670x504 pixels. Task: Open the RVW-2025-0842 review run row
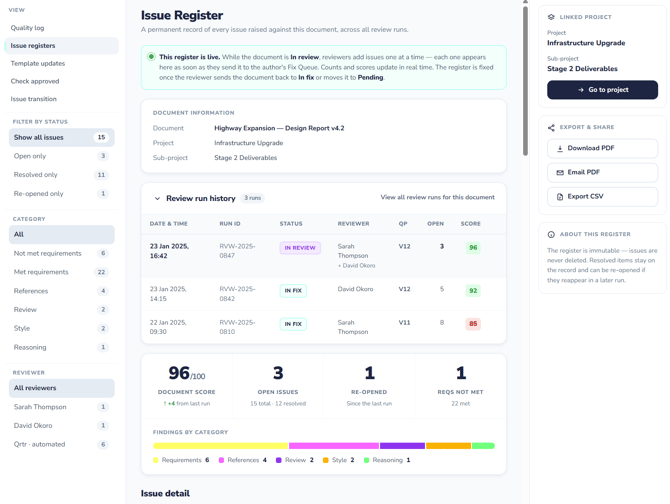[x=323, y=294]
